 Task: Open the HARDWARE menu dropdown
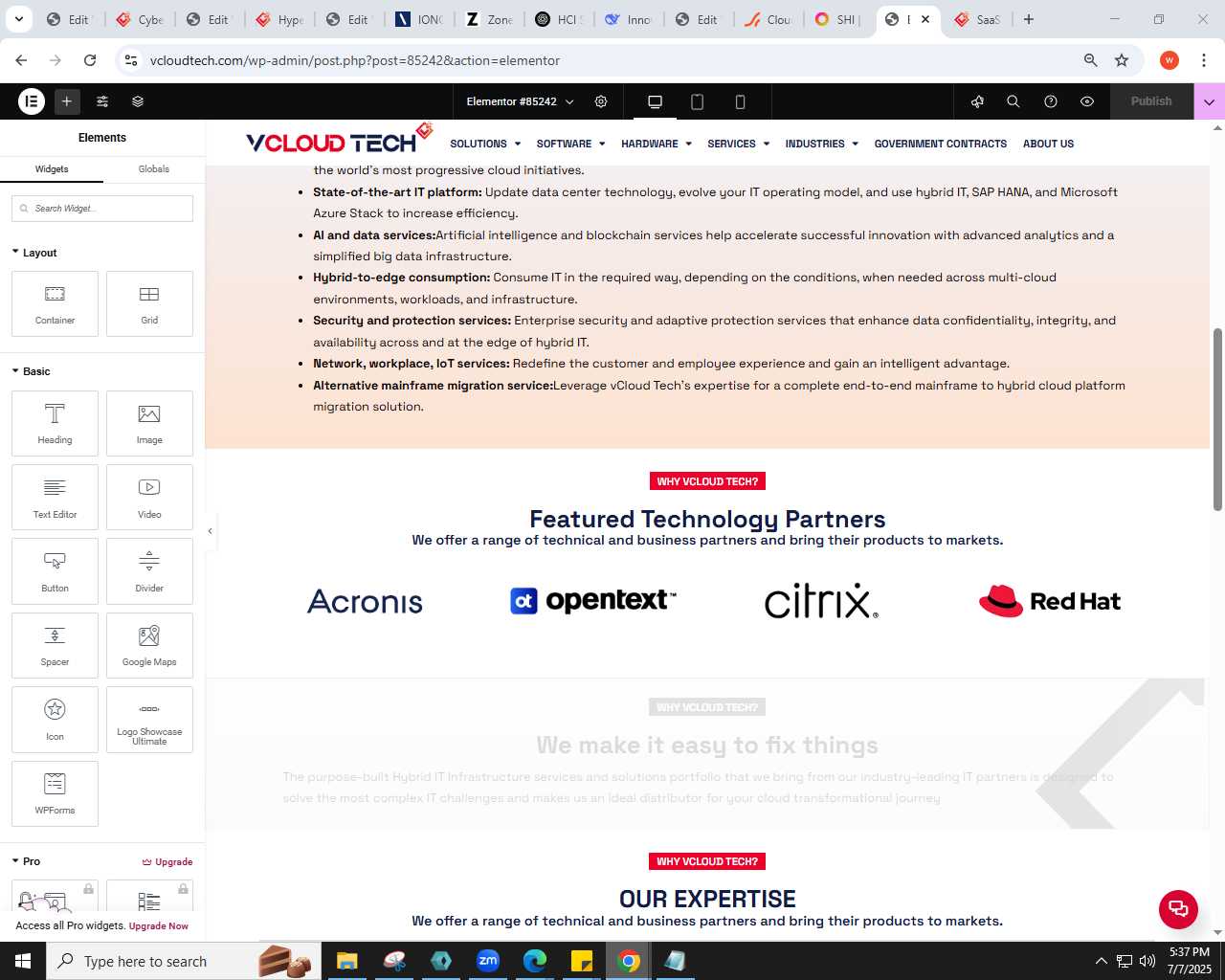[657, 144]
